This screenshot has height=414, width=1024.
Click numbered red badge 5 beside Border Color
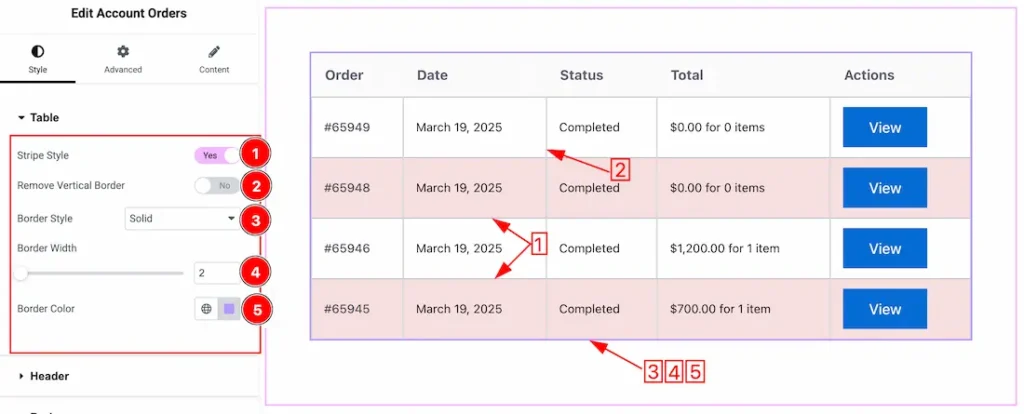(257, 310)
